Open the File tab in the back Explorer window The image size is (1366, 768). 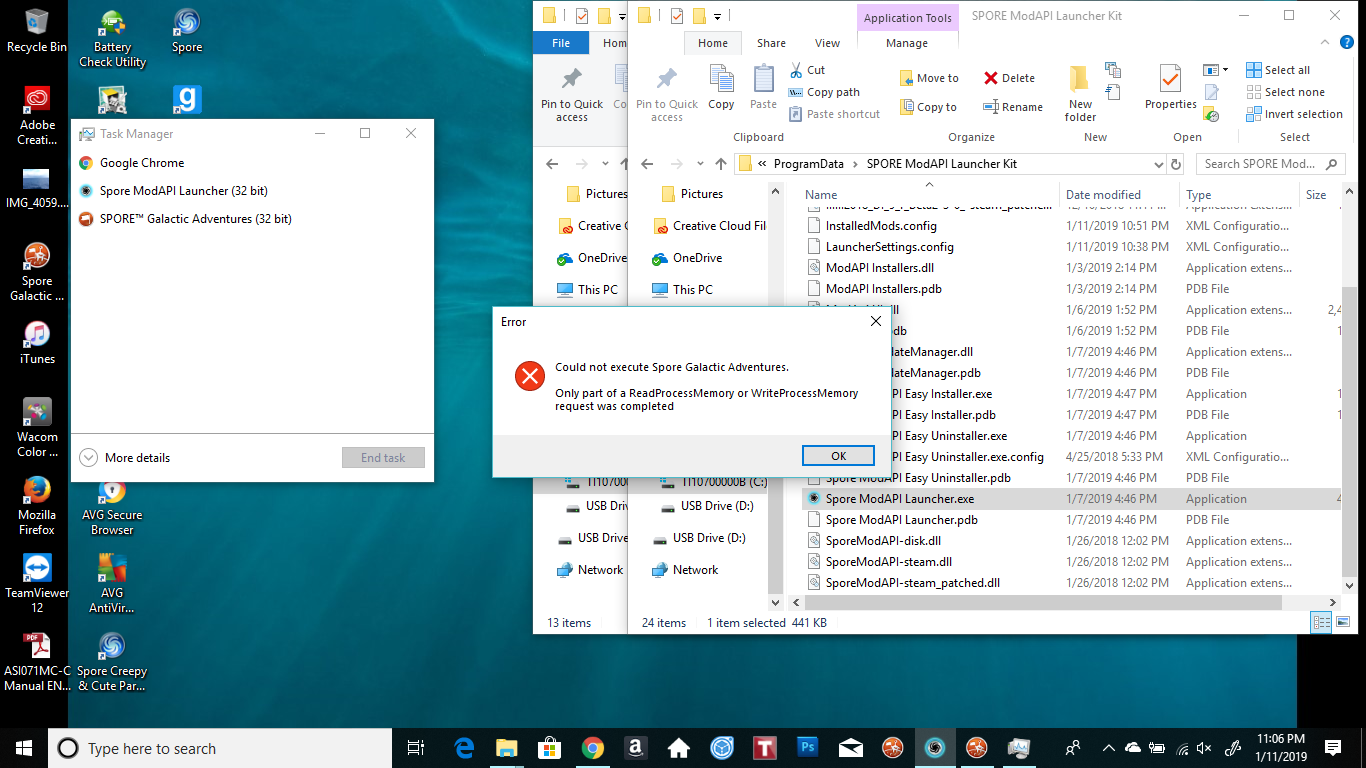pos(561,43)
